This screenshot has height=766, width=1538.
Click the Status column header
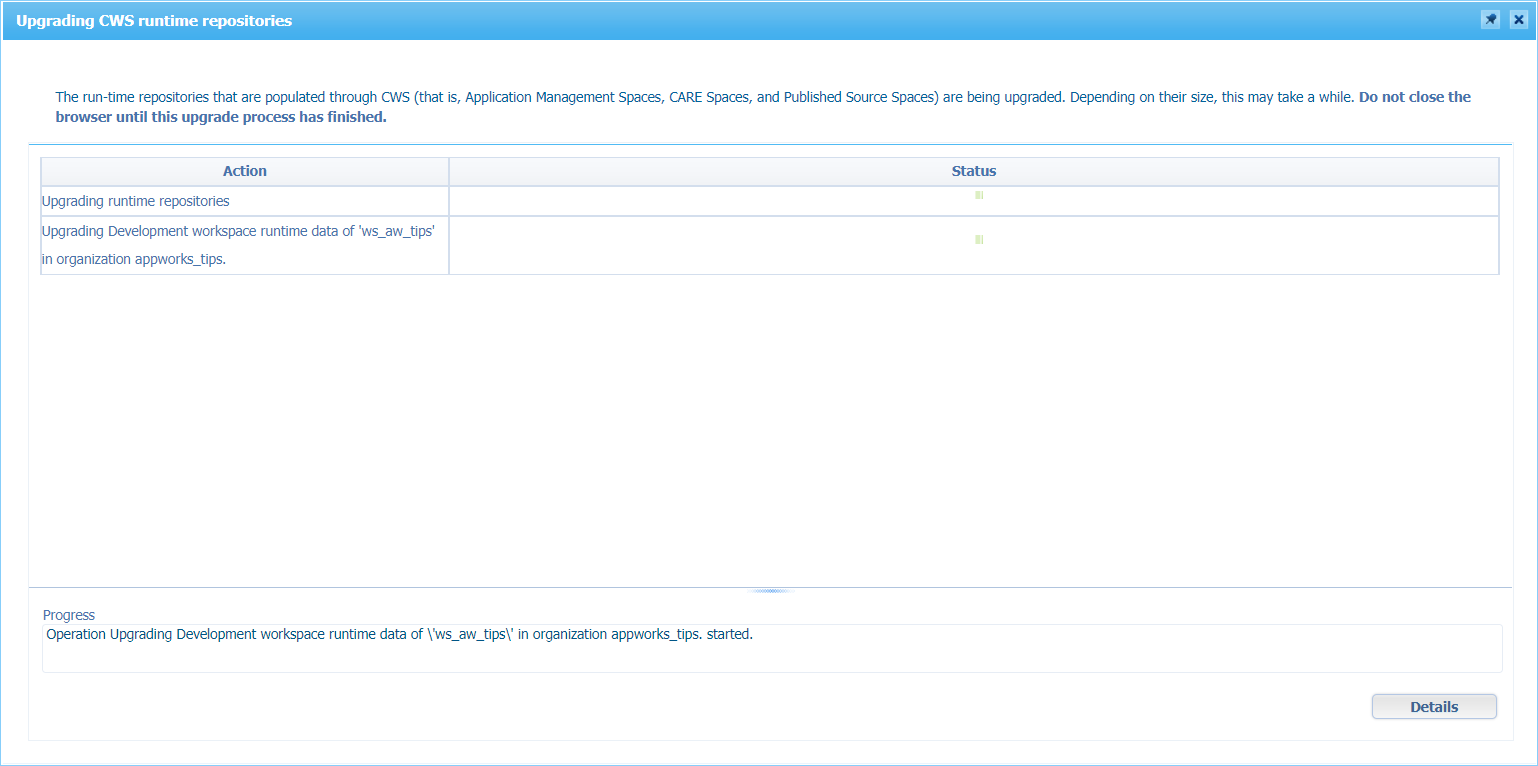pyautogui.click(x=973, y=171)
